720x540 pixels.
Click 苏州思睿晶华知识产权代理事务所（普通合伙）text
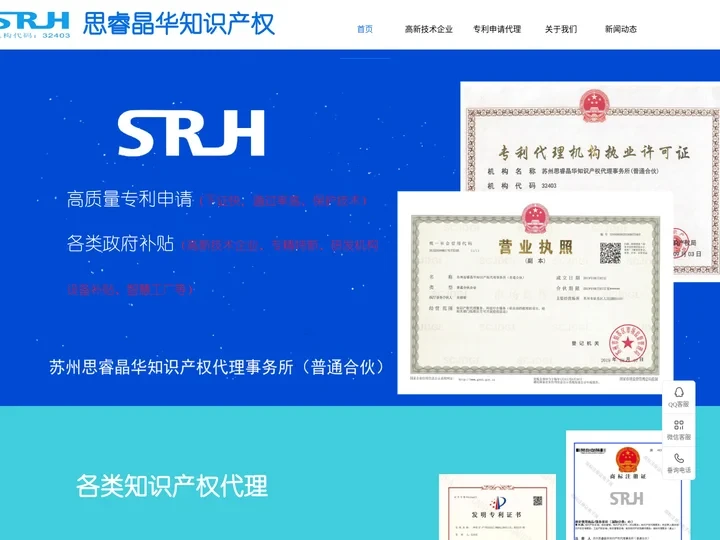tap(217, 367)
